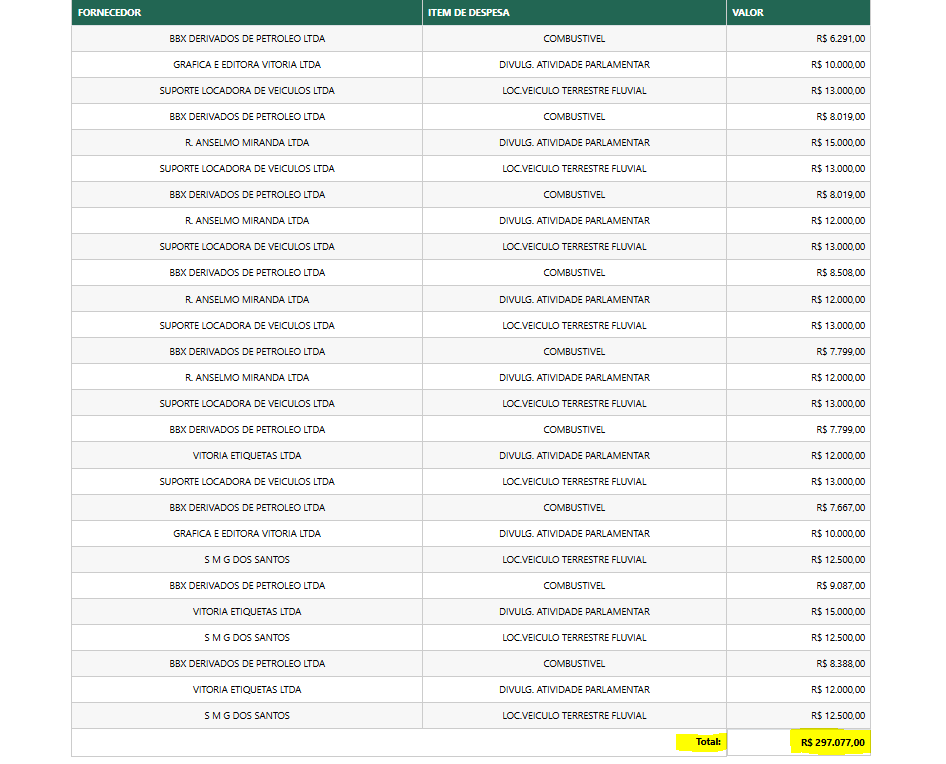Click the R$ 7.667,00 value cell
The width and height of the screenshot is (946, 764).
839,508
